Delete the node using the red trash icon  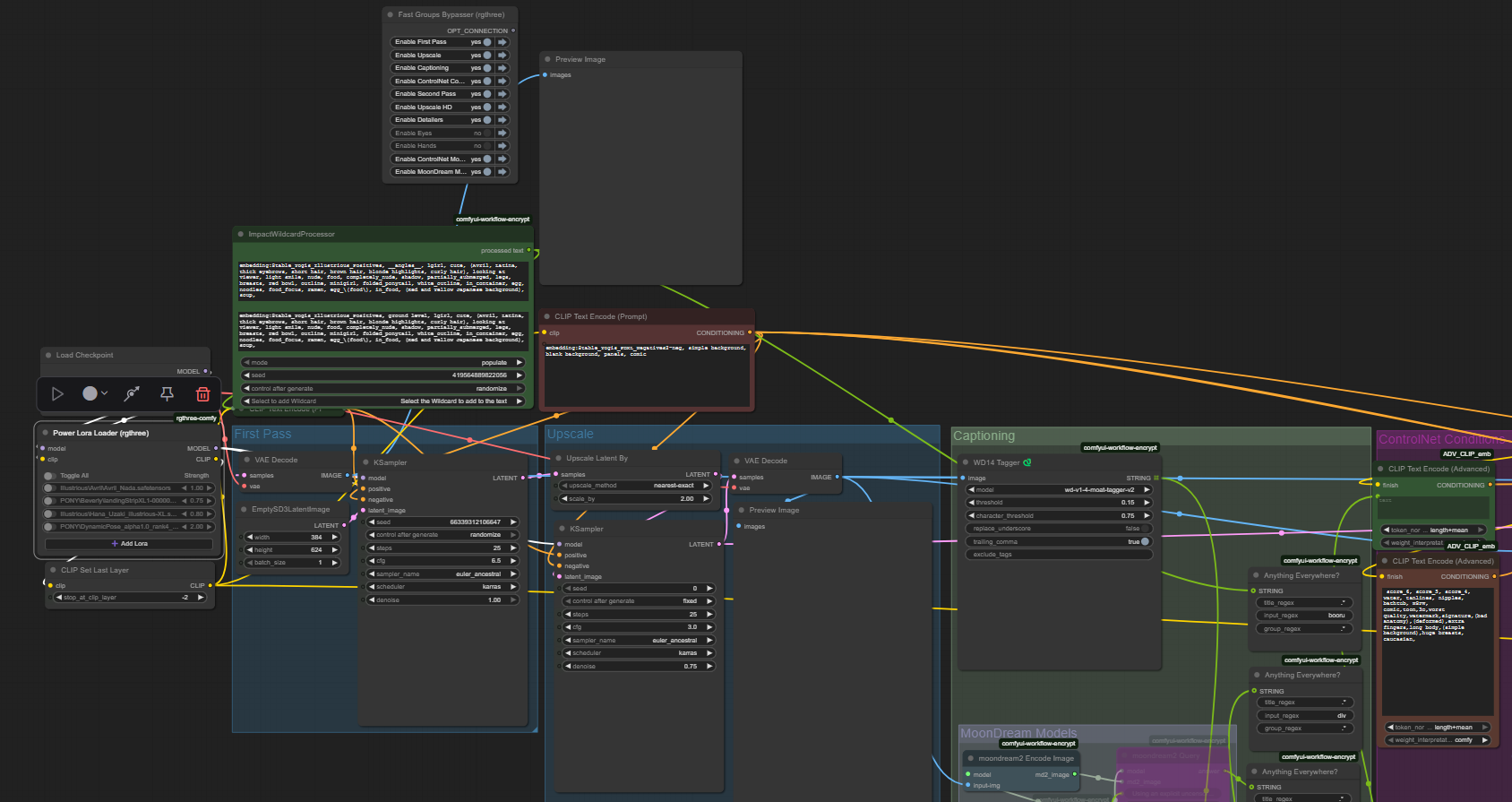(202, 393)
